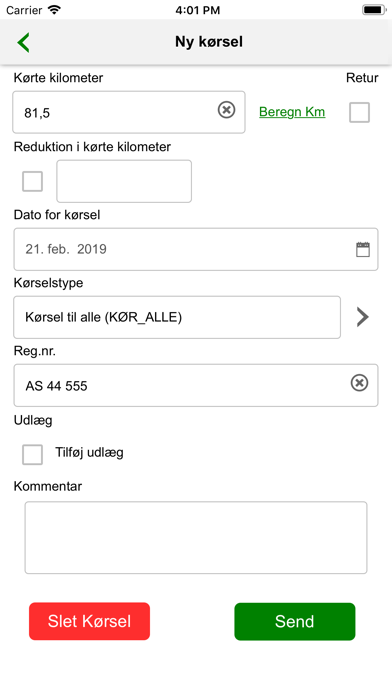
Task: Tap the red Slet Kørsel button
Action: [x=90, y=621]
